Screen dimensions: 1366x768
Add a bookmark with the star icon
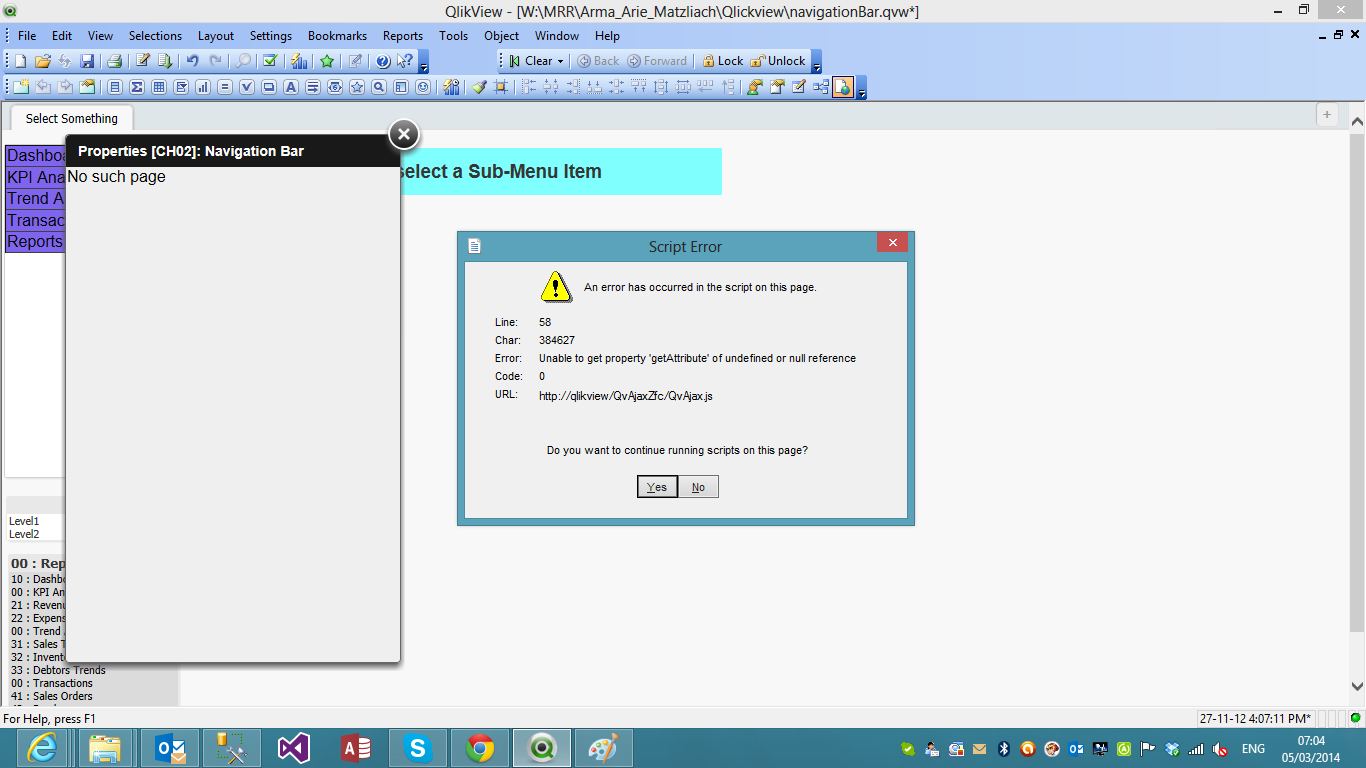(327, 61)
